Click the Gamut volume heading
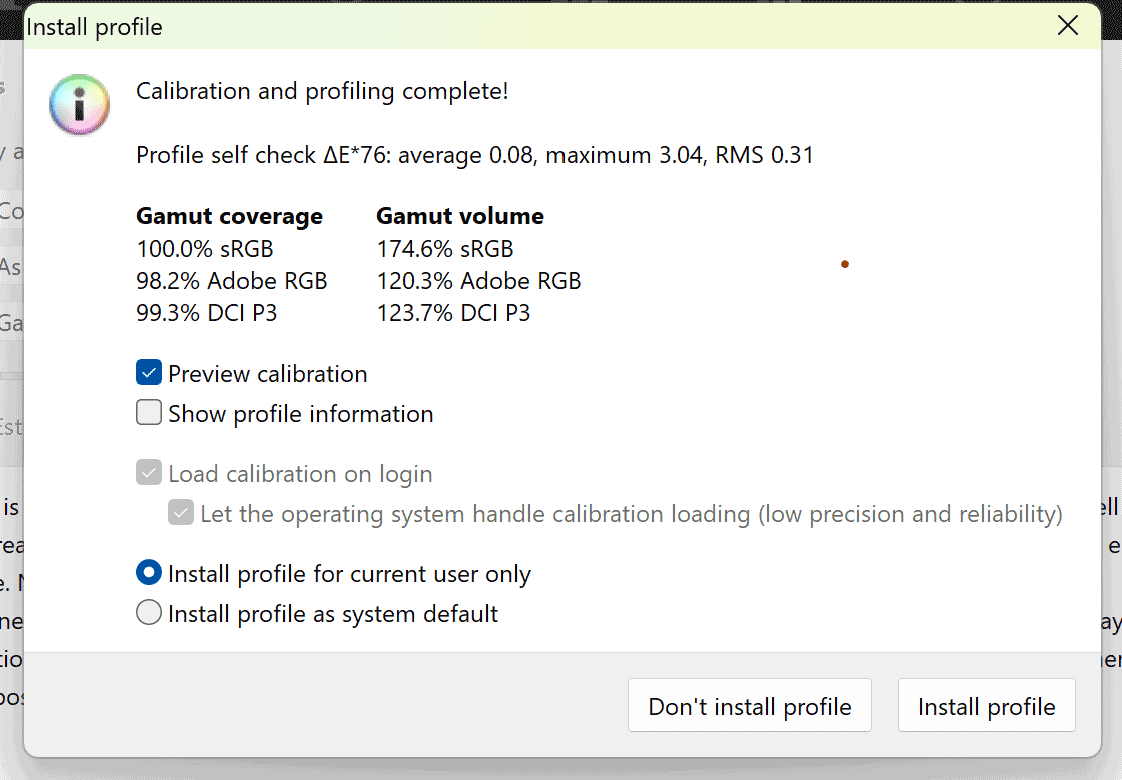This screenshot has height=780, width=1122. click(x=460, y=216)
